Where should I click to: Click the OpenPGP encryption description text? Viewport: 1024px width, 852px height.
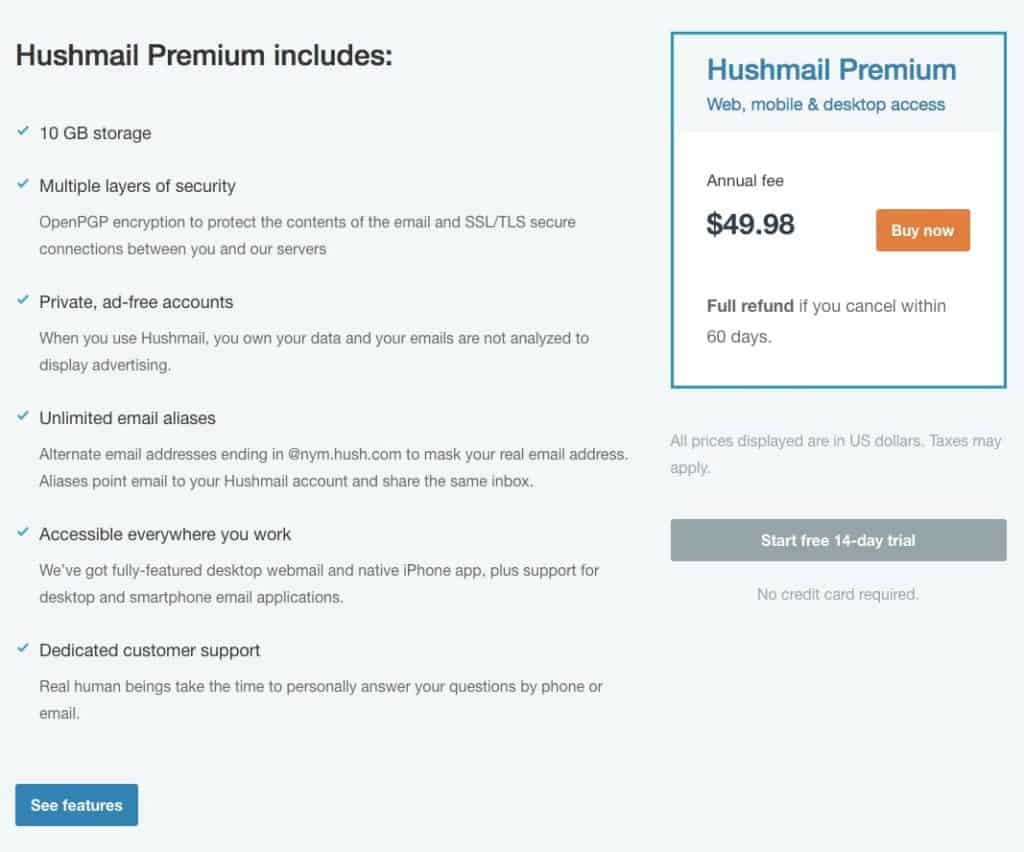point(307,234)
